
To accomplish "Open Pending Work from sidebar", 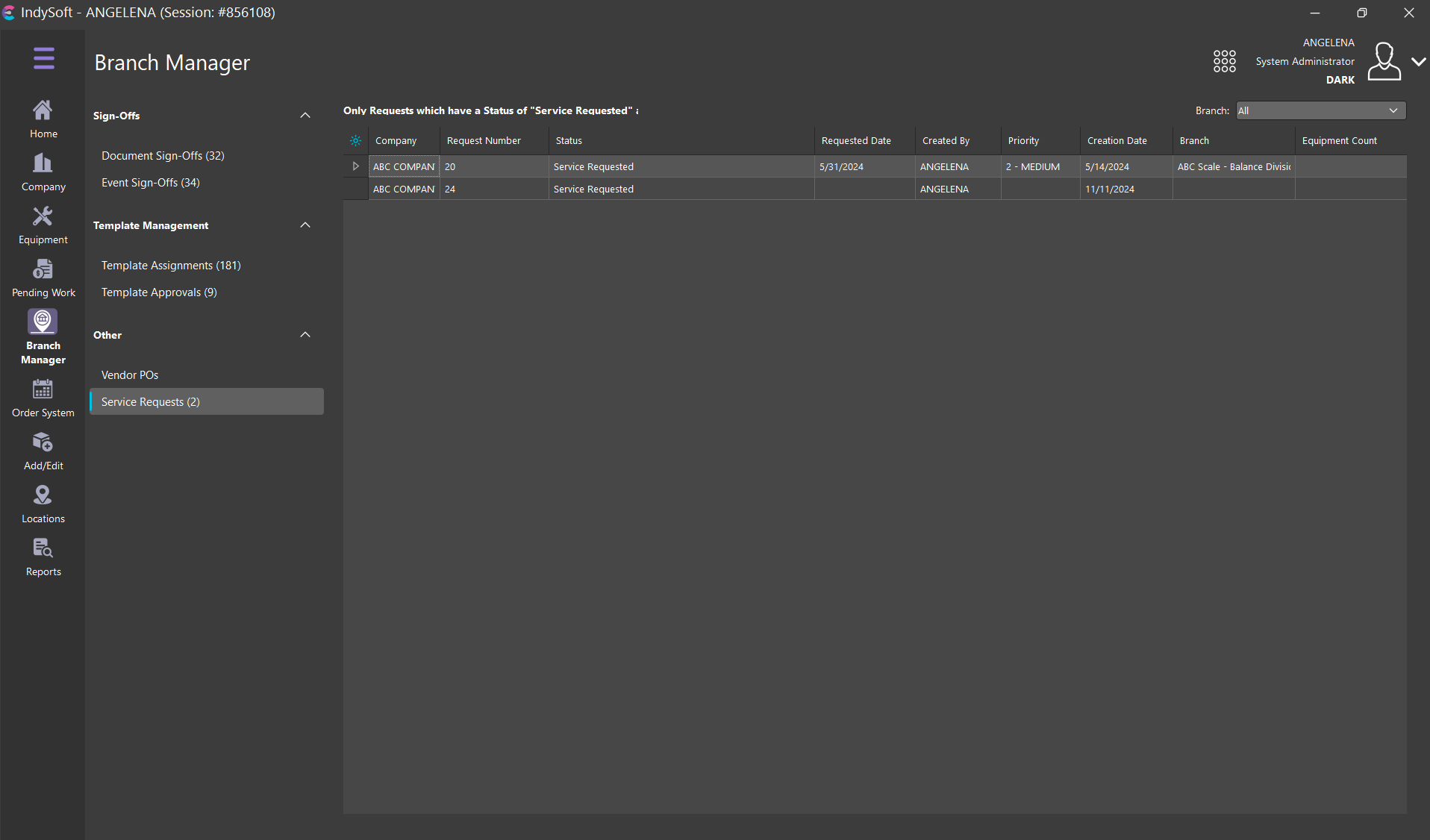I will click(43, 278).
